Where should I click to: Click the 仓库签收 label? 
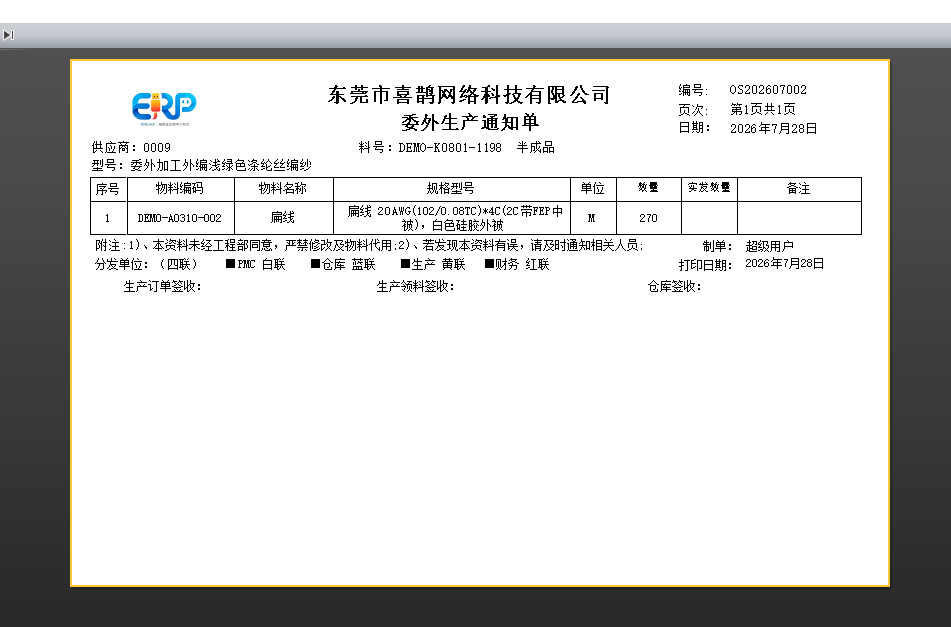(674, 286)
